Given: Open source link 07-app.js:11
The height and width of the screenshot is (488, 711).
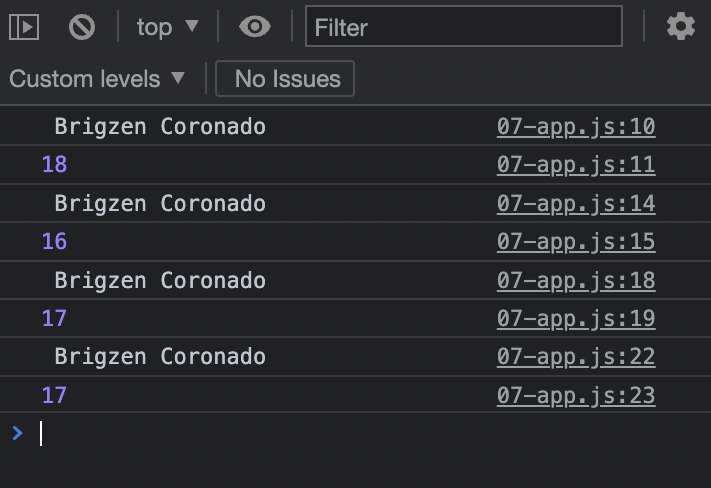Looking at the screenshot, I should [576, 165].
